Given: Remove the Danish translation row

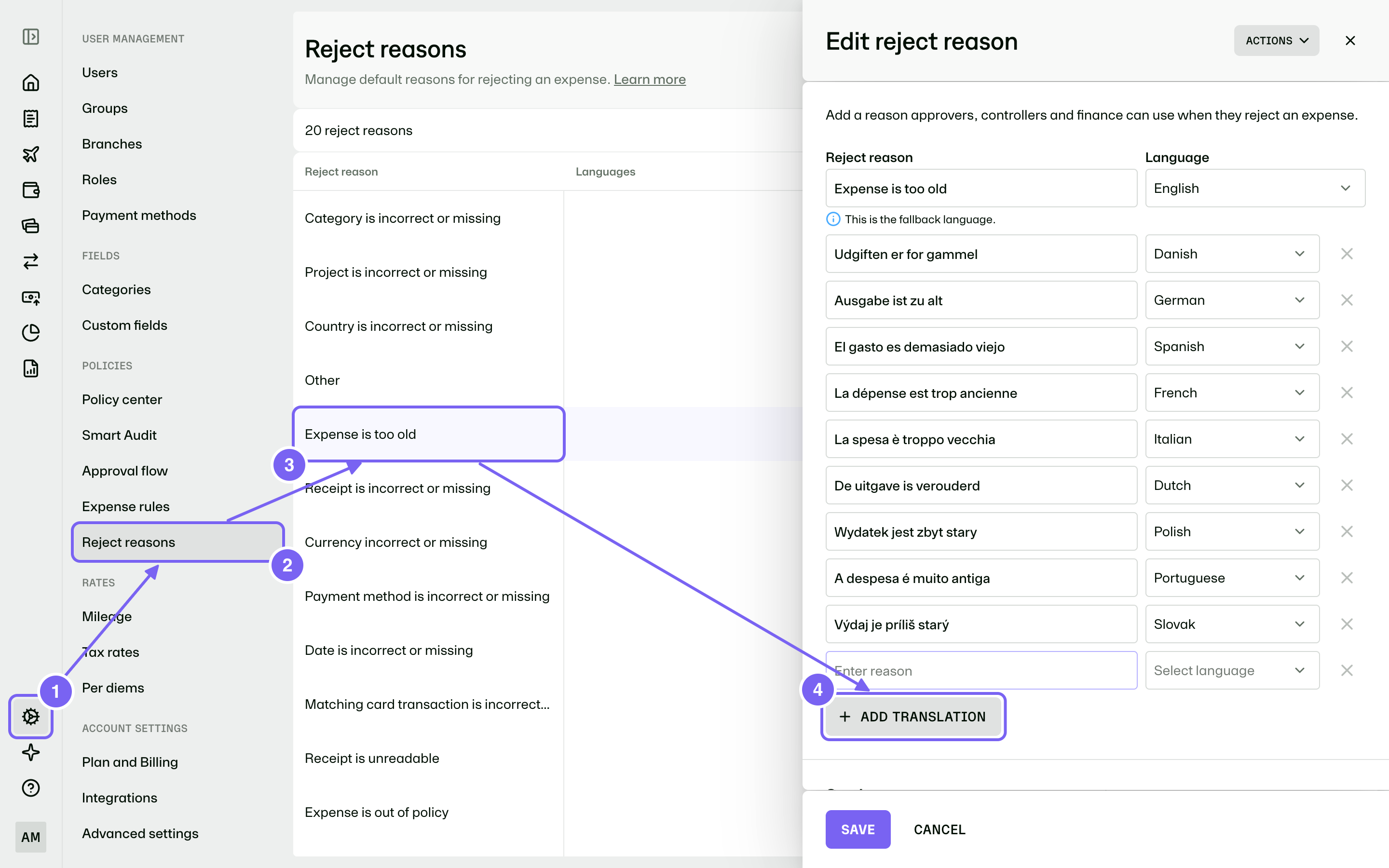Looking at the screenshot, I should coord(1347,254).
